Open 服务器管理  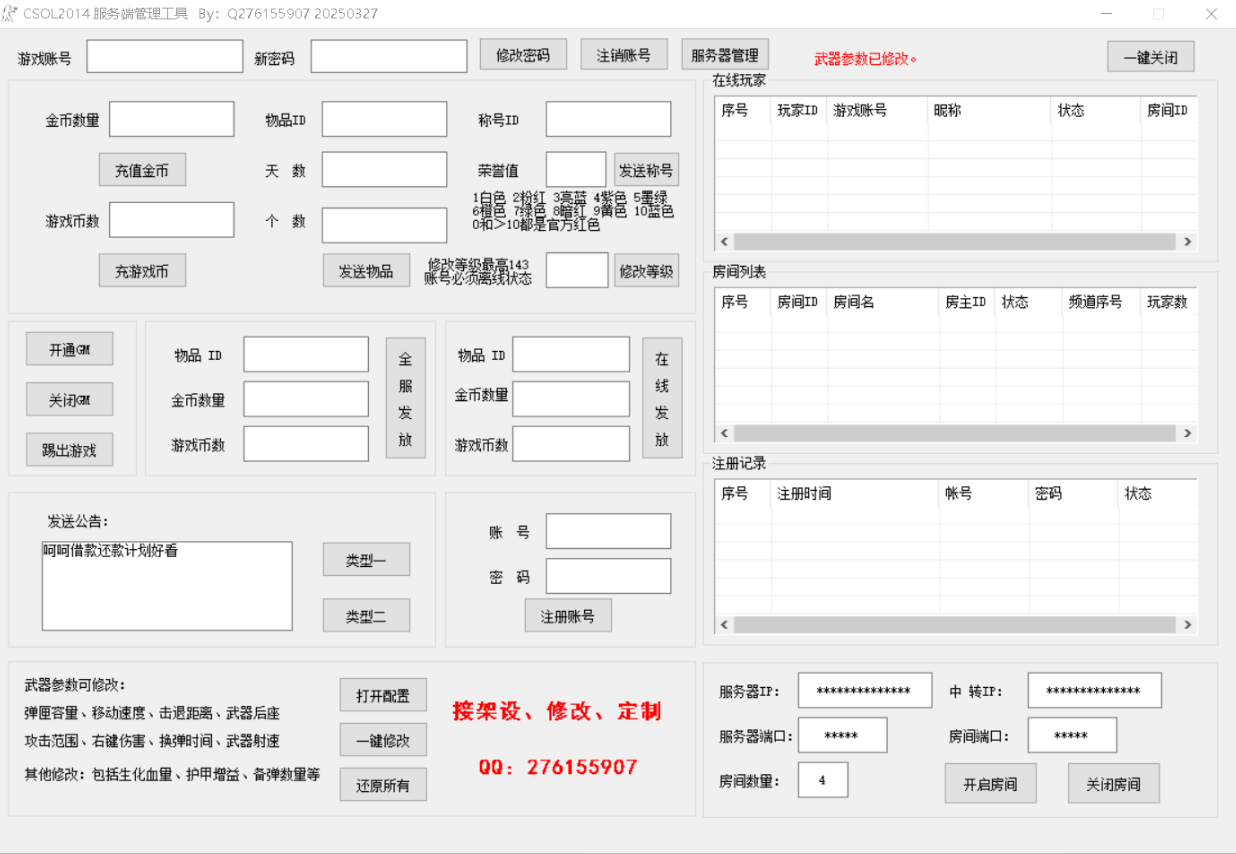pyautogui.click(x=725, y=55)
